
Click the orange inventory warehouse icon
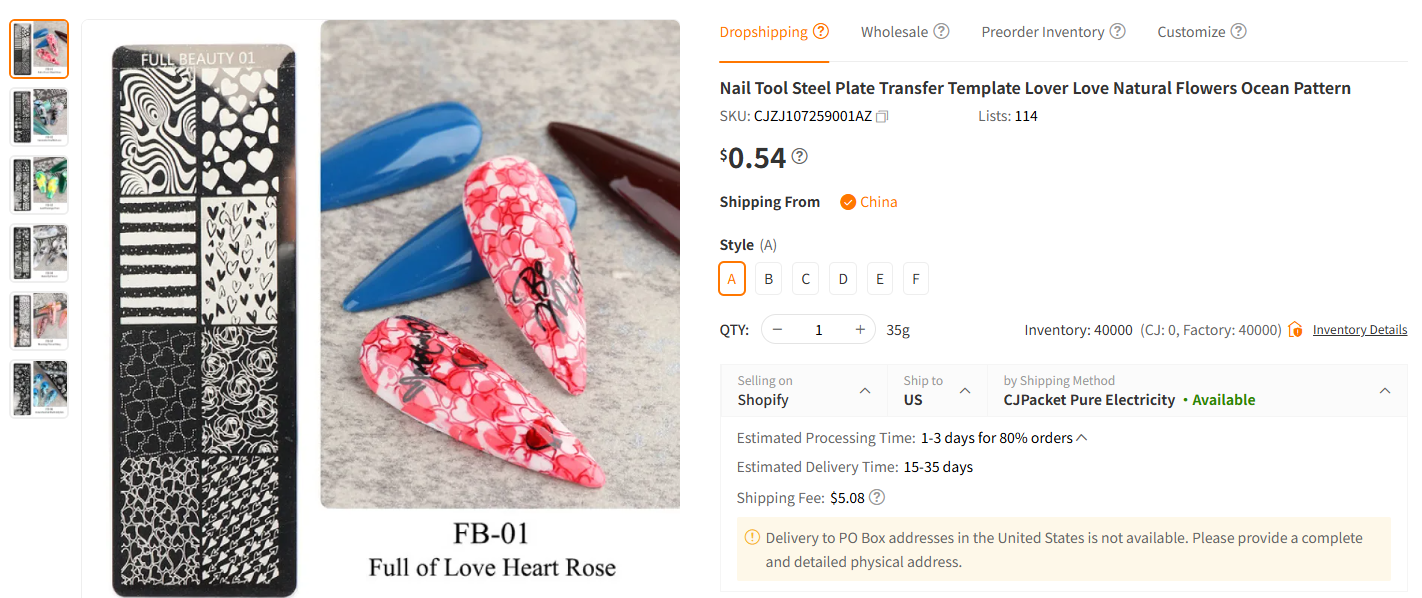tap(1296, 330)
